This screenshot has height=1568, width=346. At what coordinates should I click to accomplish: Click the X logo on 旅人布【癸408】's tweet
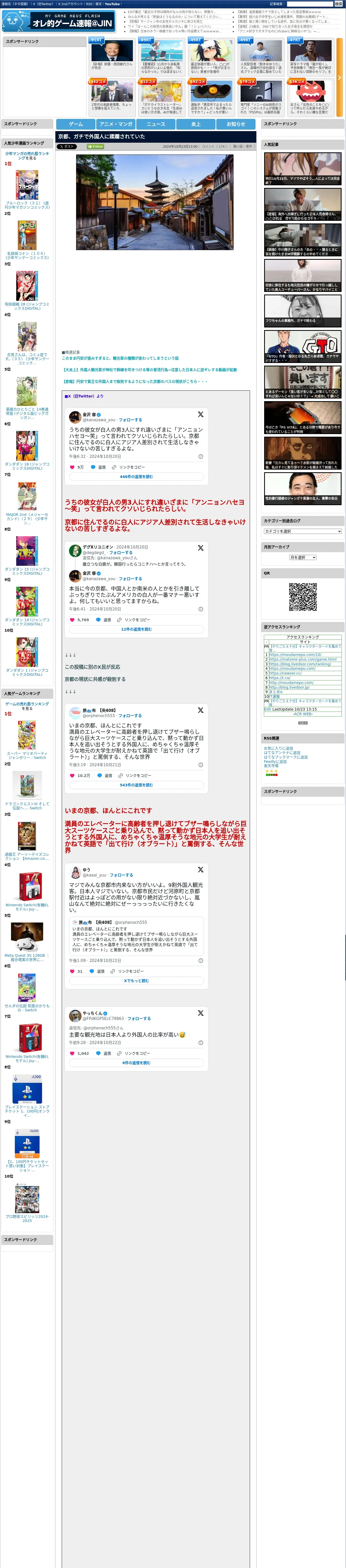(200, 710)
